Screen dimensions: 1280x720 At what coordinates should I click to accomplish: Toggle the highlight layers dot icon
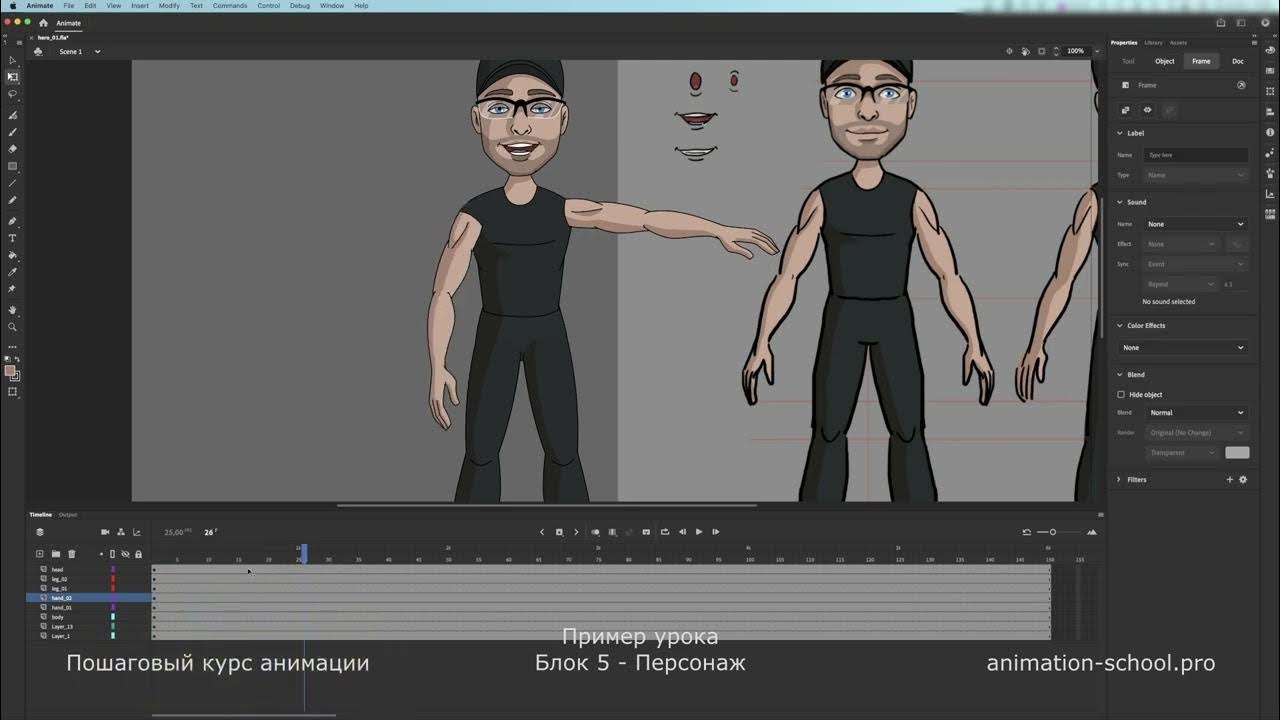(x=101, y=554)
